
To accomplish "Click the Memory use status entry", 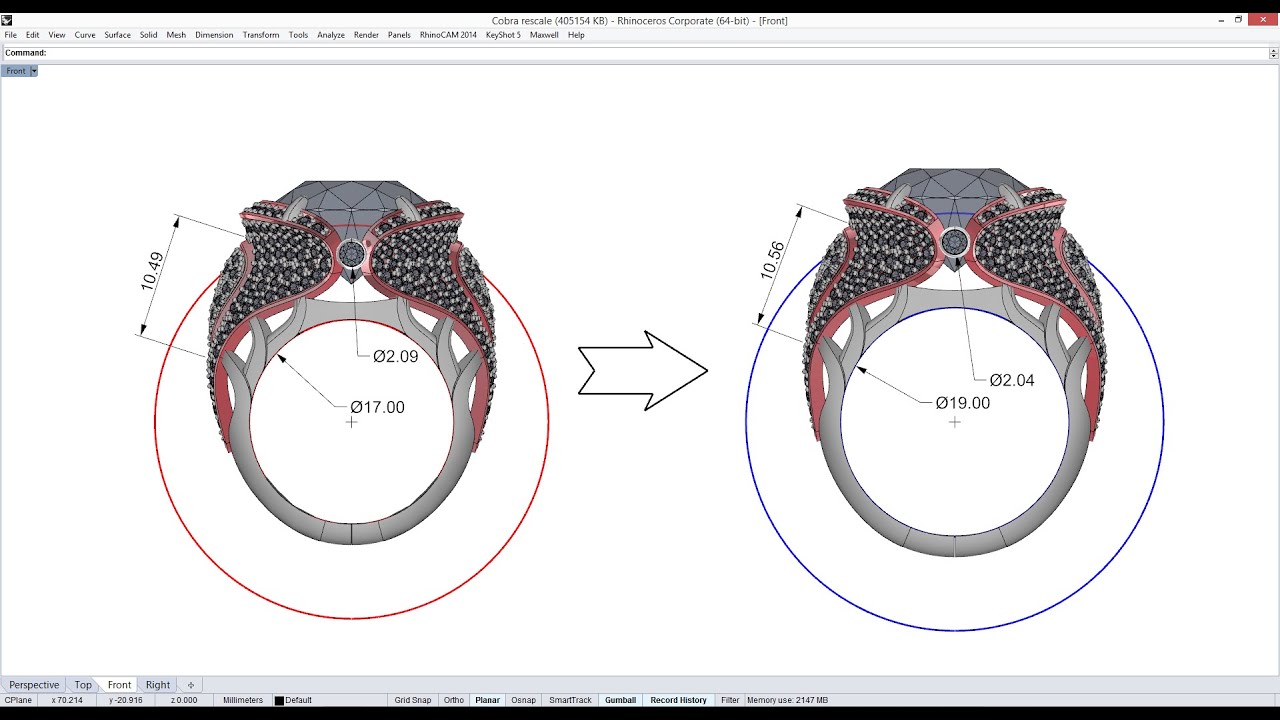I will (x=787, y=700).
